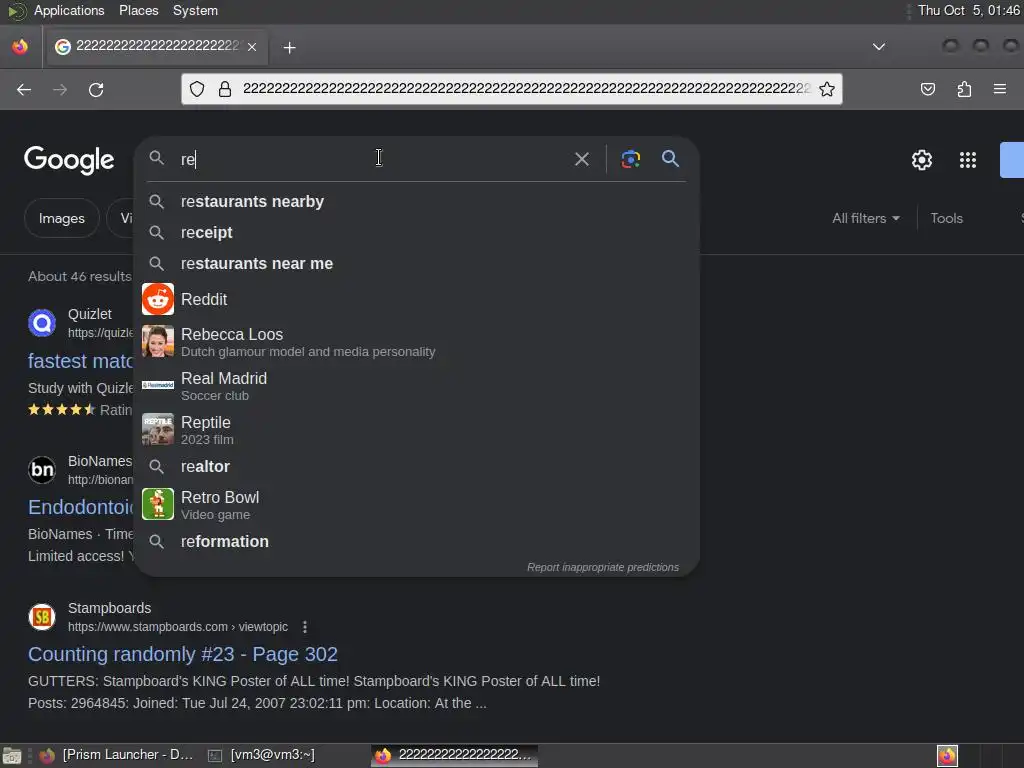Open the Save to Pocket icon
This screenshot has width=1024, height=768.
pyautogui.click(x=928, y=89)
